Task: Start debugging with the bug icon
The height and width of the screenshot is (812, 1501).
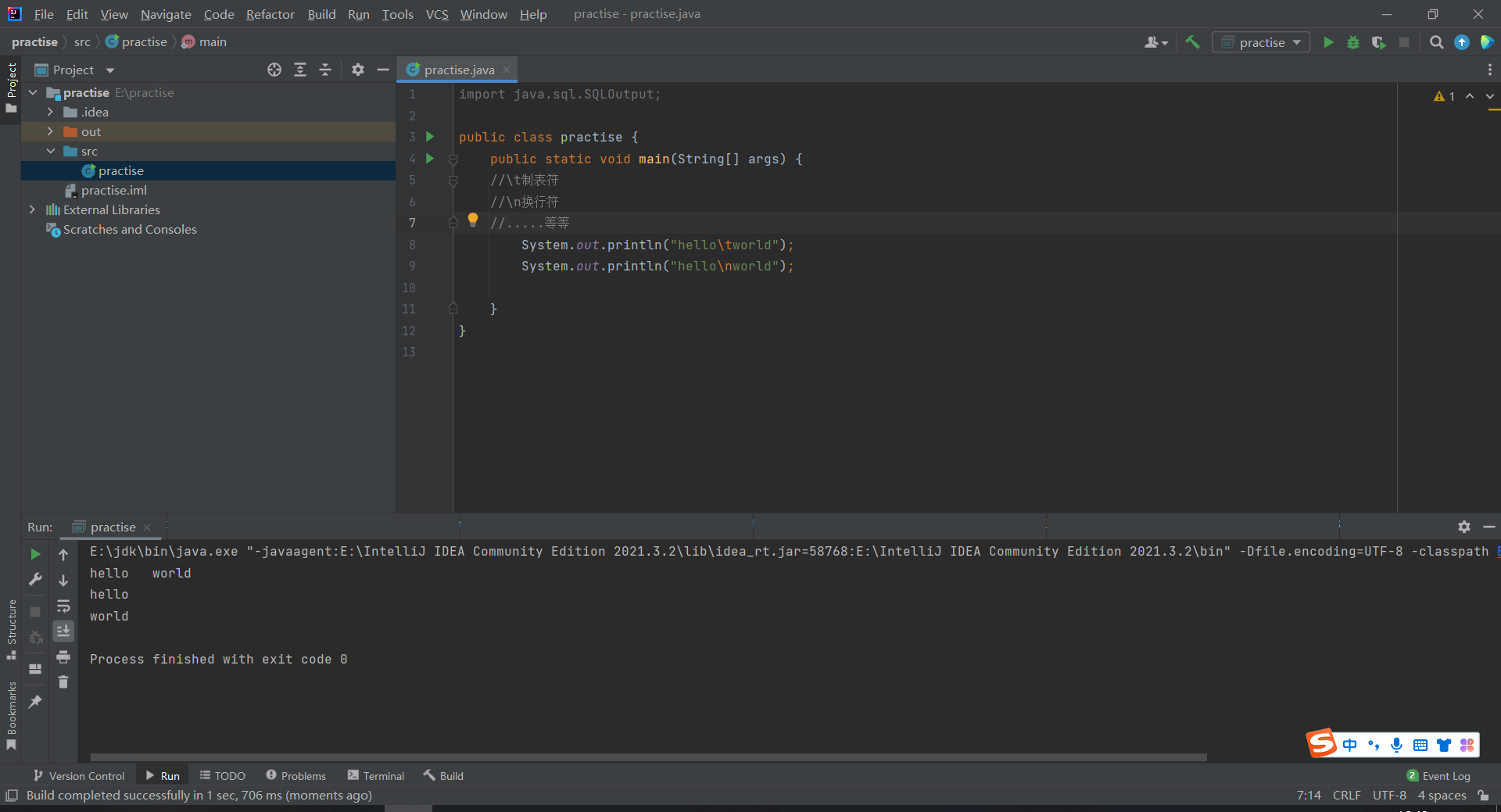Action: click(x=1353, y=42)
